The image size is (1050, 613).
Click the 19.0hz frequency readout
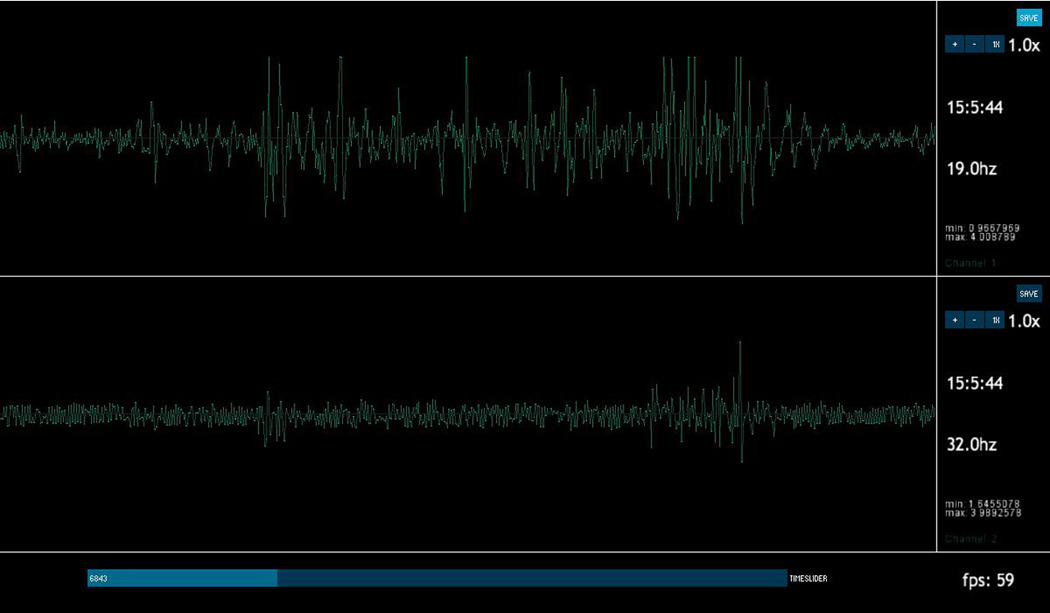click(x=971, y=169)
